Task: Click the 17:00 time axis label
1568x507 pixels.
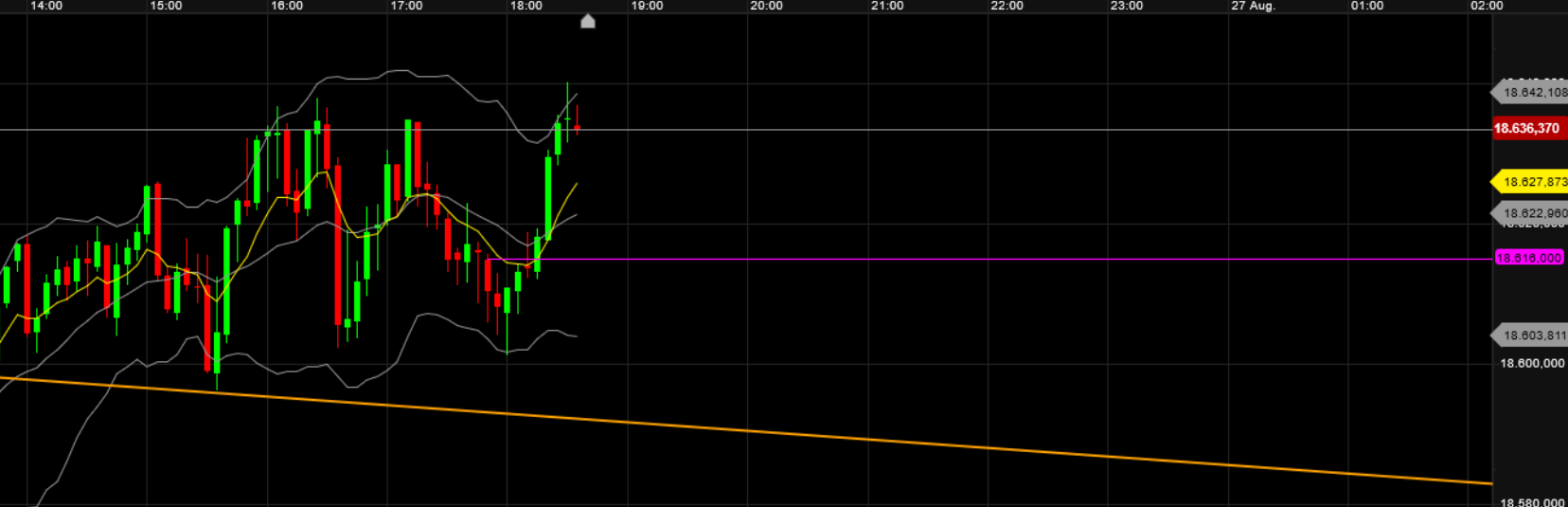Action: pyautogui.click(x=406, y=6)
